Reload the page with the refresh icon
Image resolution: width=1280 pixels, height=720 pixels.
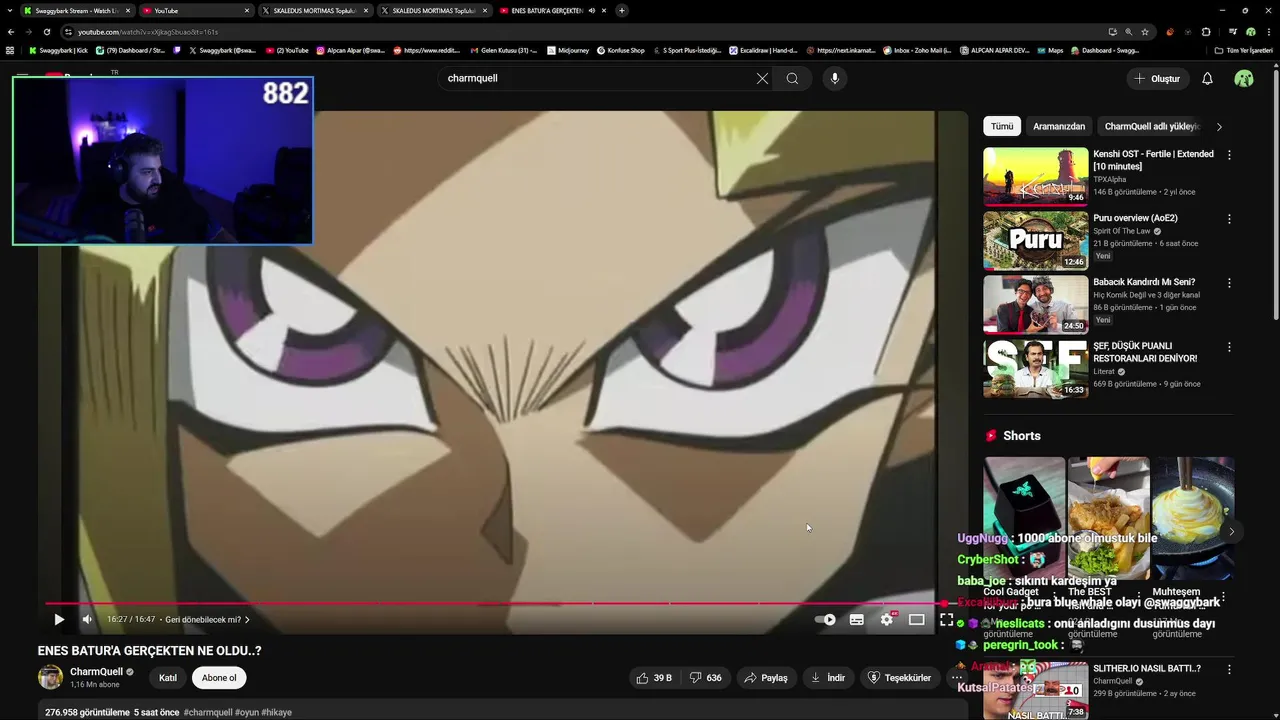pyautogui.click(x=46, y=32)
